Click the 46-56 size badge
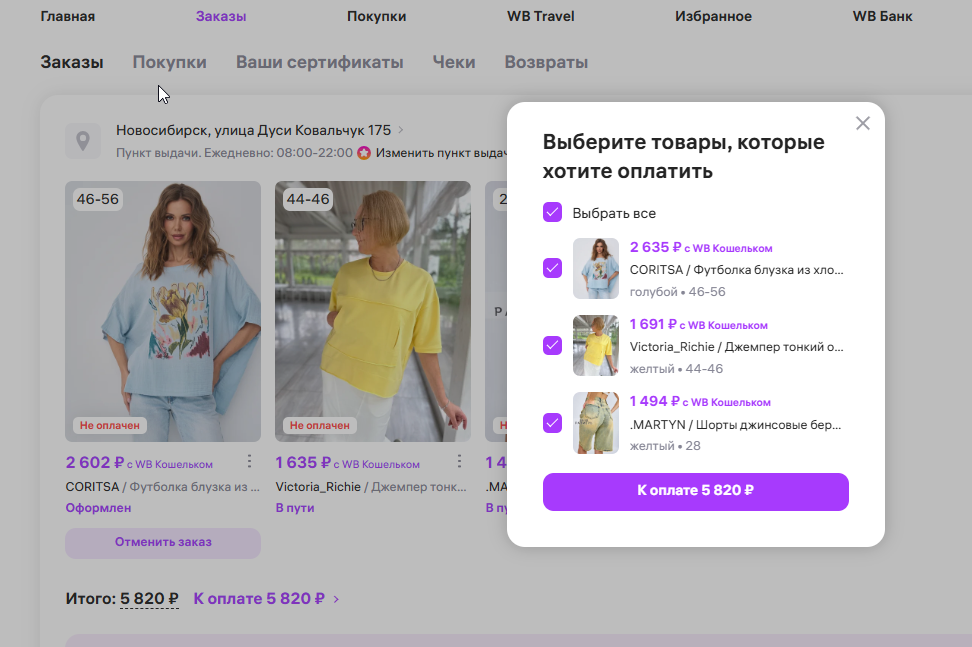 97,200
